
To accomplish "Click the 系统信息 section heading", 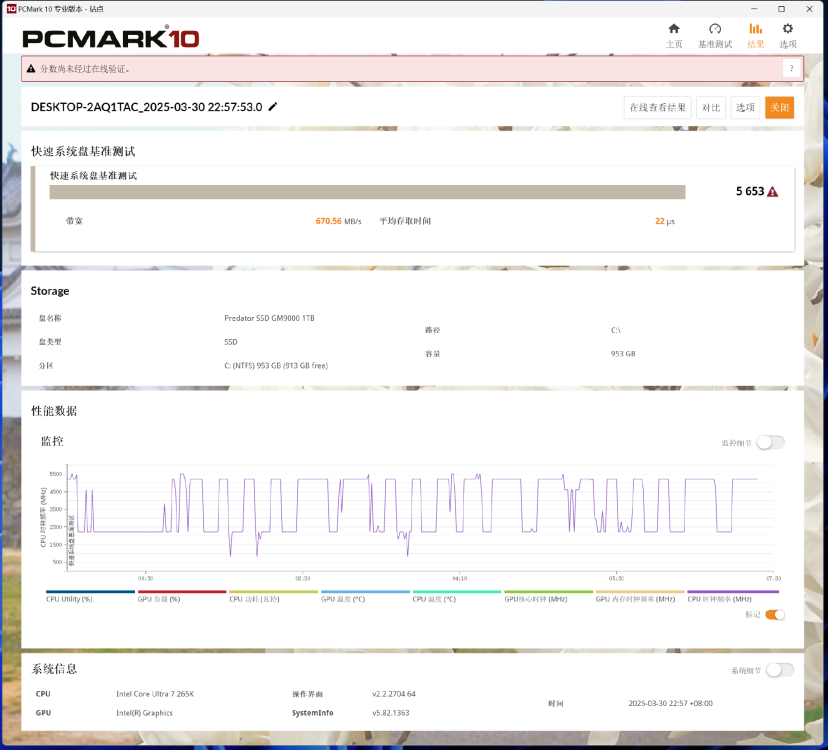I will click(x=54, y=669).
